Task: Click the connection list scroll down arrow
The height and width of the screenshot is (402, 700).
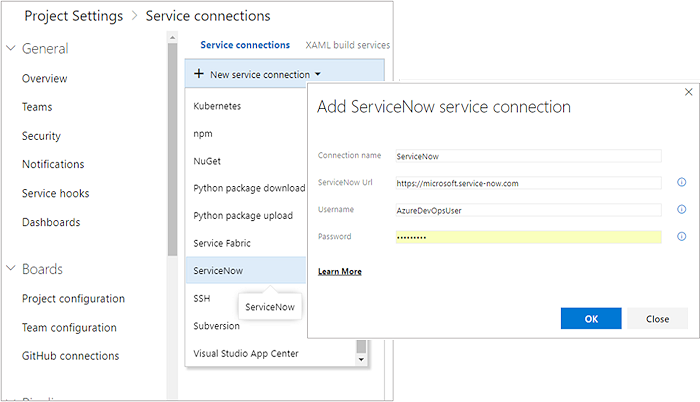Action: (x=361, y=360)
